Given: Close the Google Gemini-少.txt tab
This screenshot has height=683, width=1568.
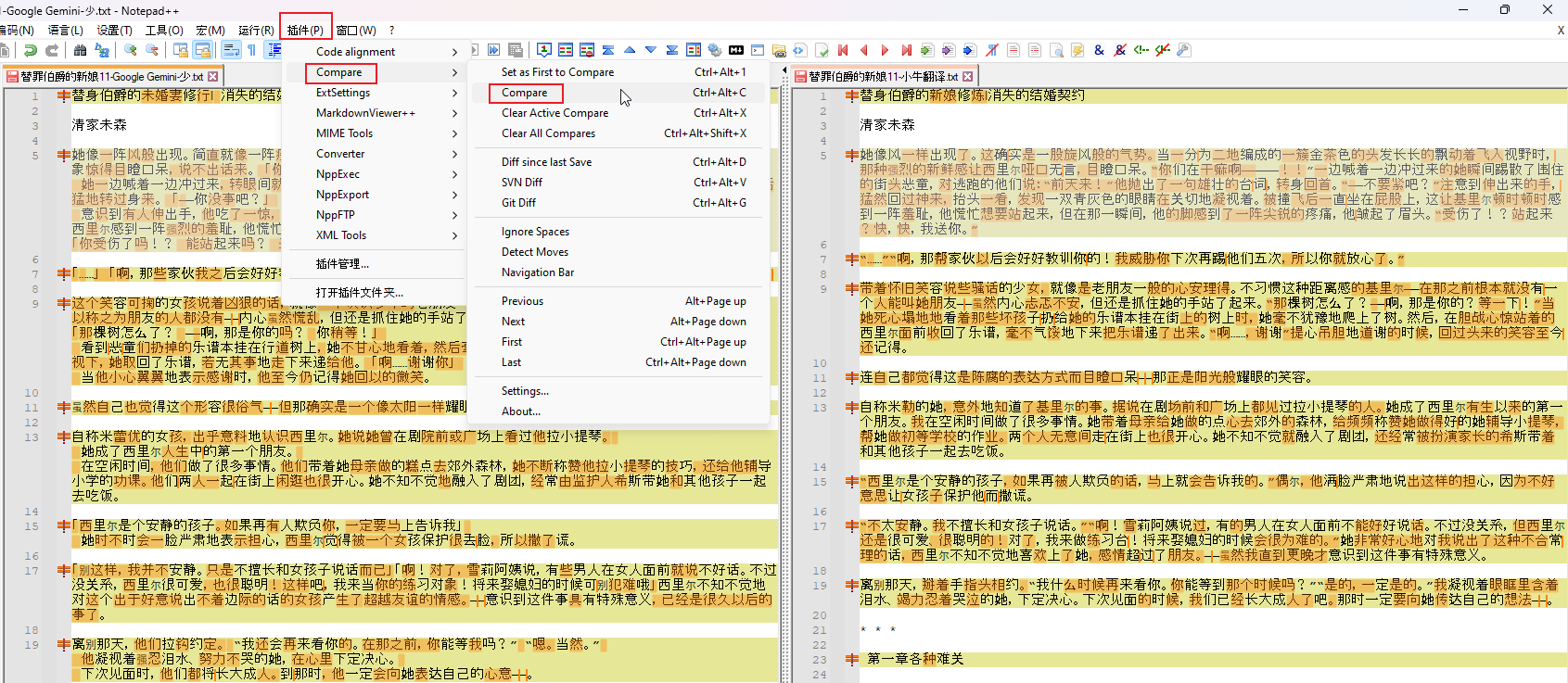Looking at the screenshot, I should [213, 76].
